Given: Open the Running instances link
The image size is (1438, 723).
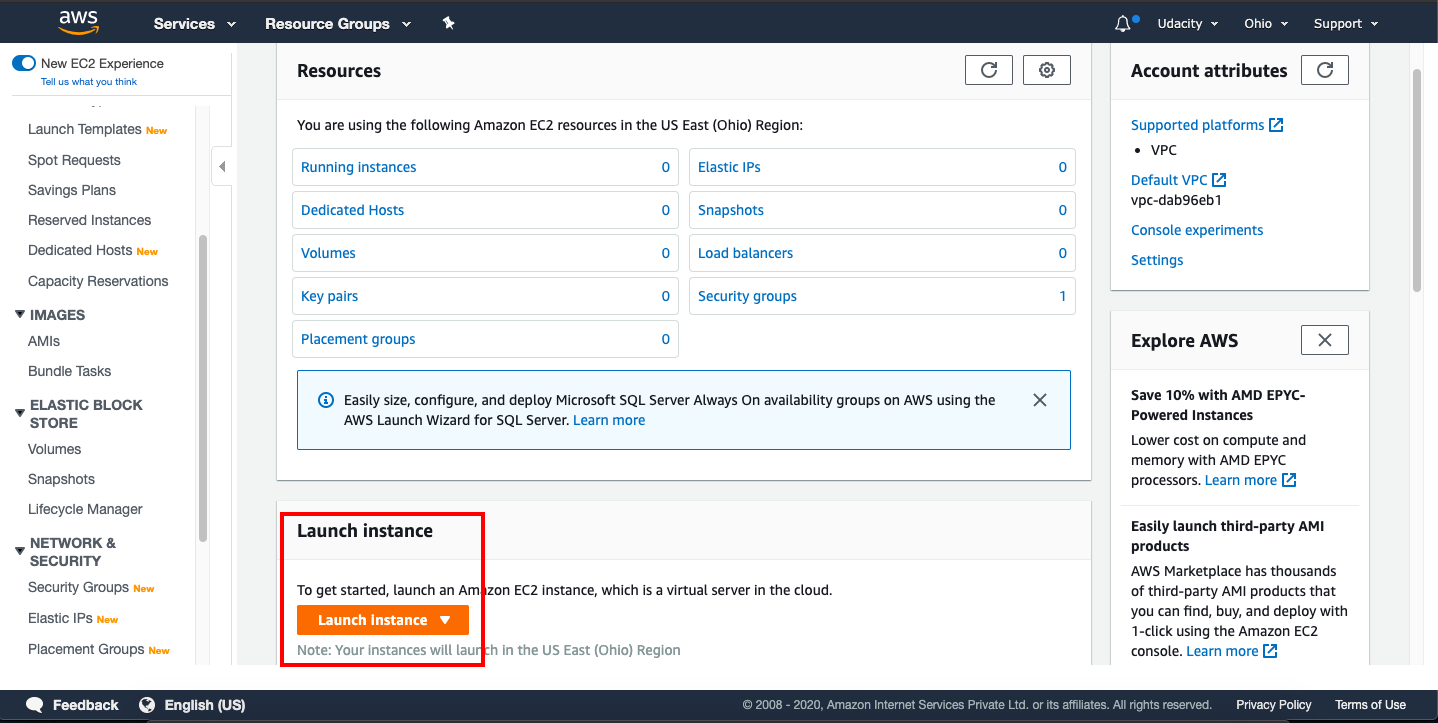Looking at the screenshot, I should click(x=358, y=167).
